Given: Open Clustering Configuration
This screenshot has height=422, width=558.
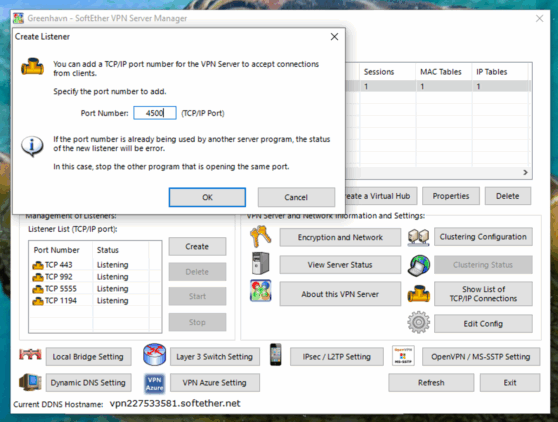Looking at the screenshot, I should point(483,237).
